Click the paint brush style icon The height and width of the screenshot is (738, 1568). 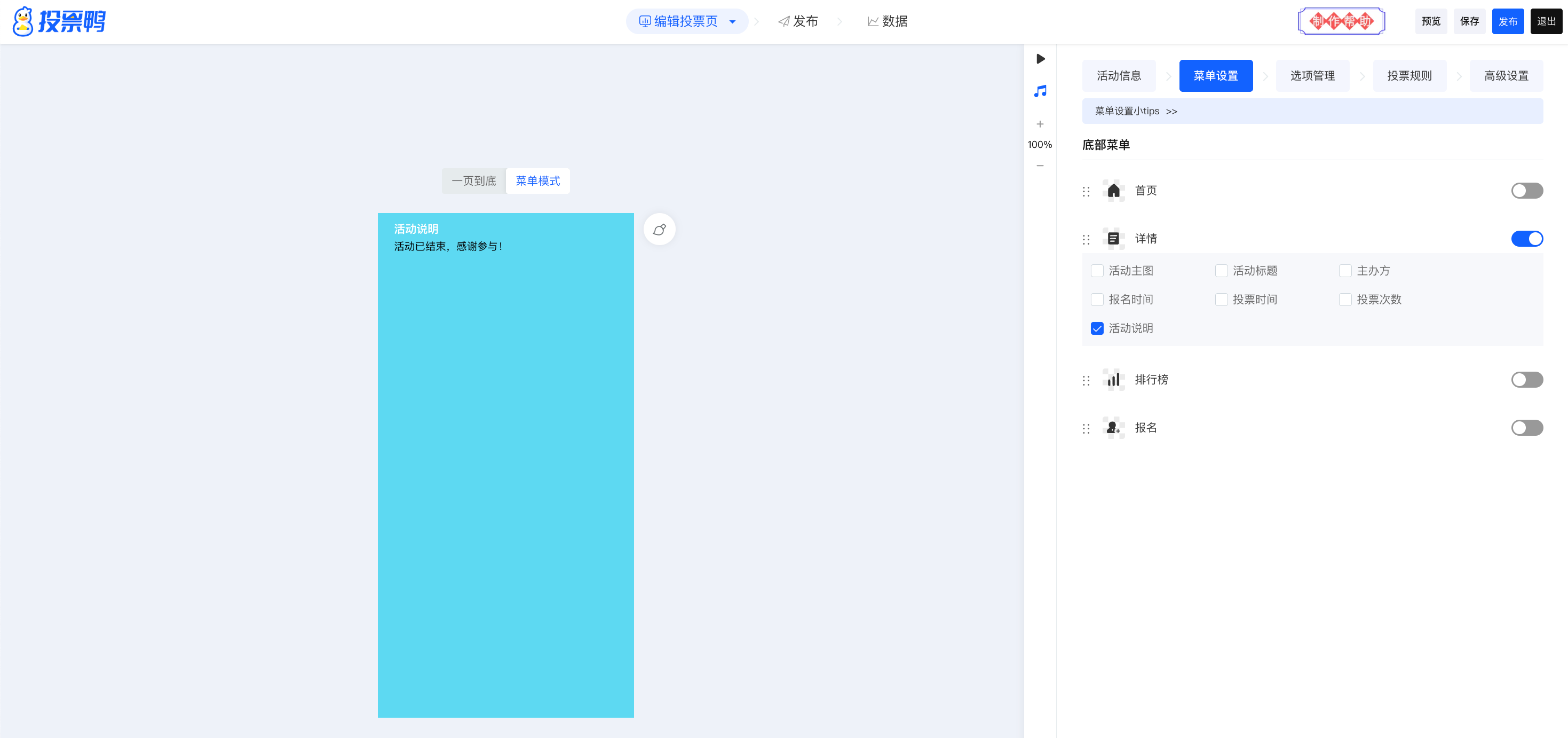click(659, 230)
